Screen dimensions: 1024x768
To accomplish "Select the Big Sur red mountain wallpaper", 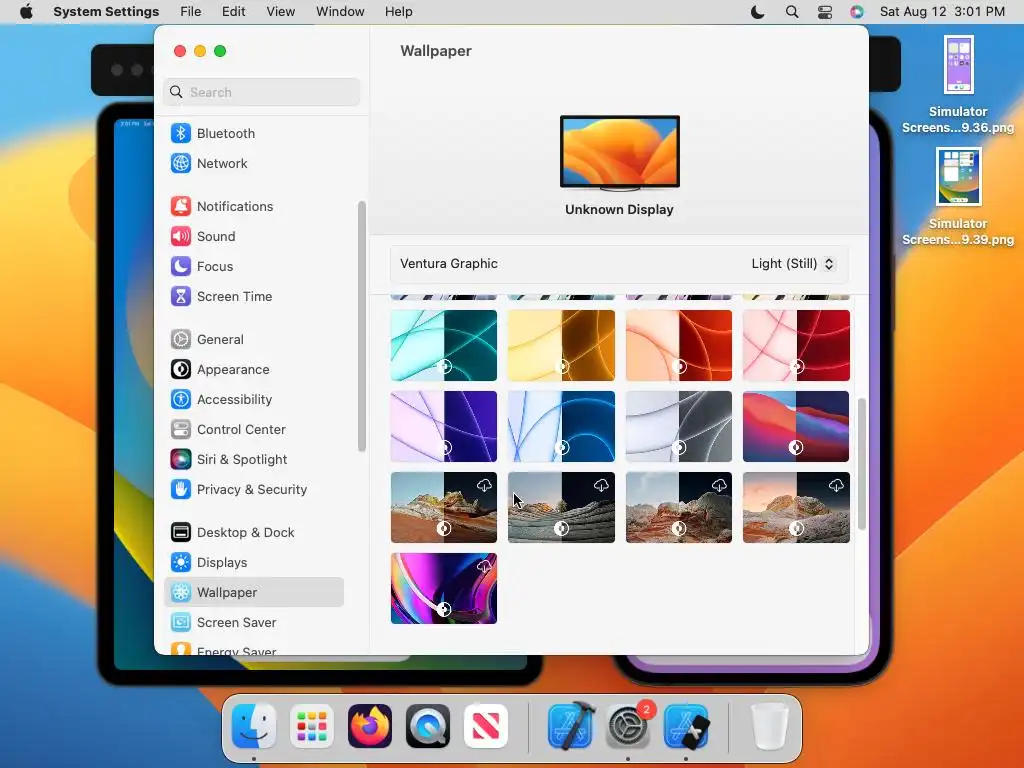I will [796, 426].
